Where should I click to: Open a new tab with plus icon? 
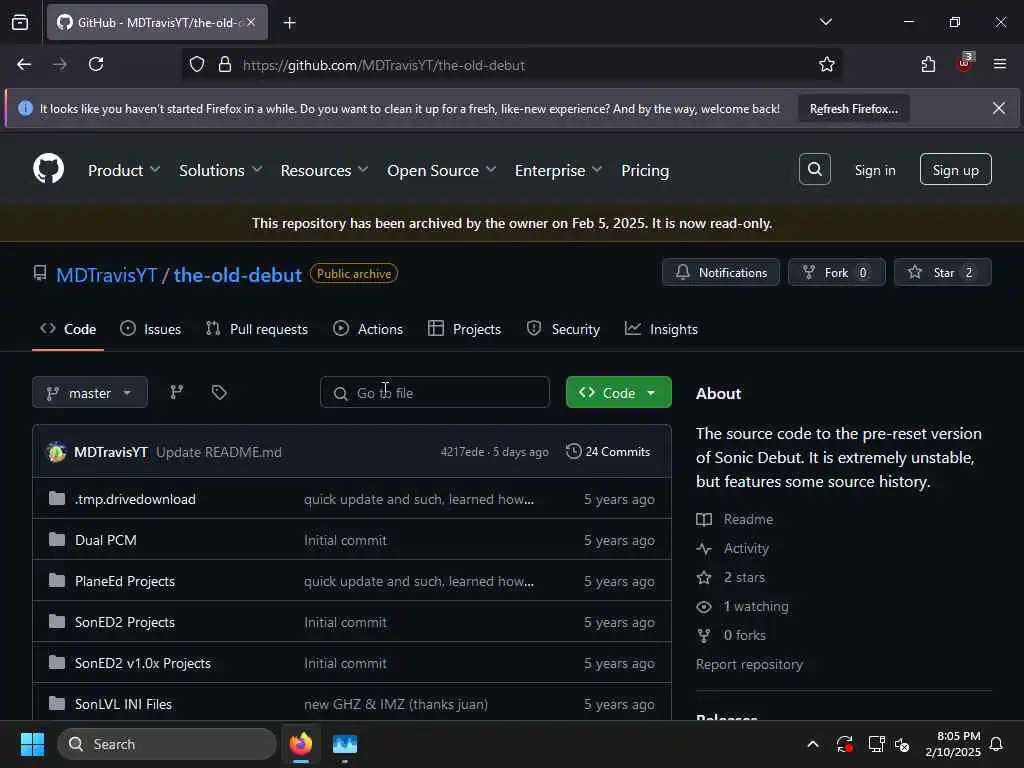(x=289, y=23)
